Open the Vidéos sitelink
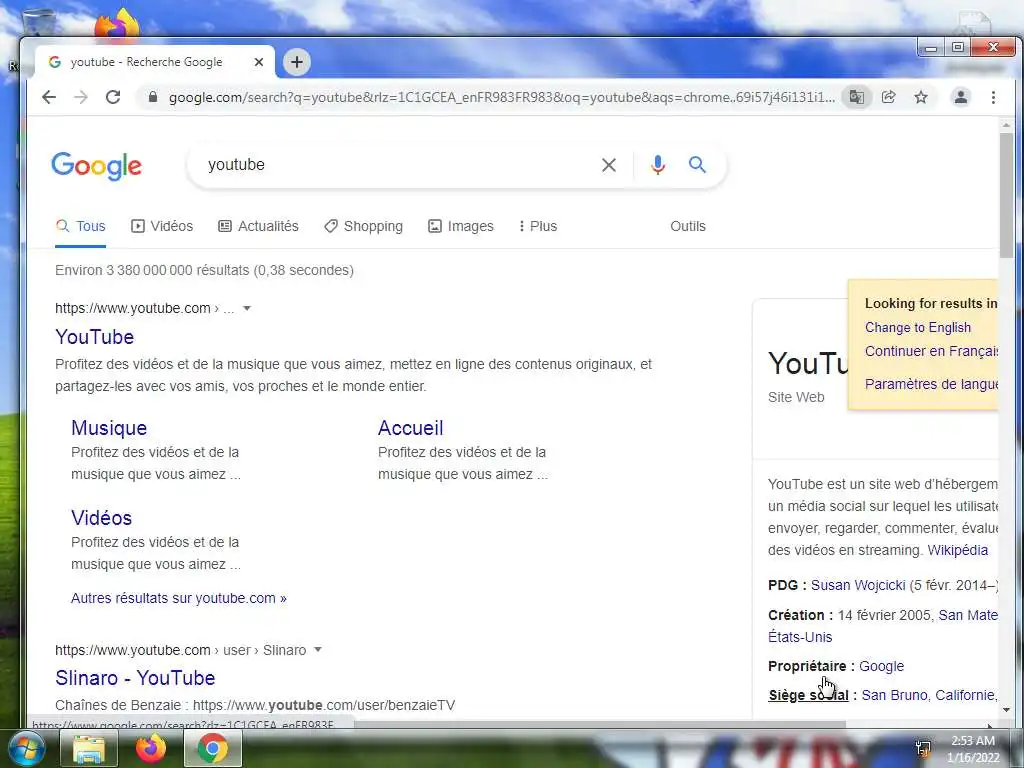Screen dimensions: 1024x768 click(101, 518)
